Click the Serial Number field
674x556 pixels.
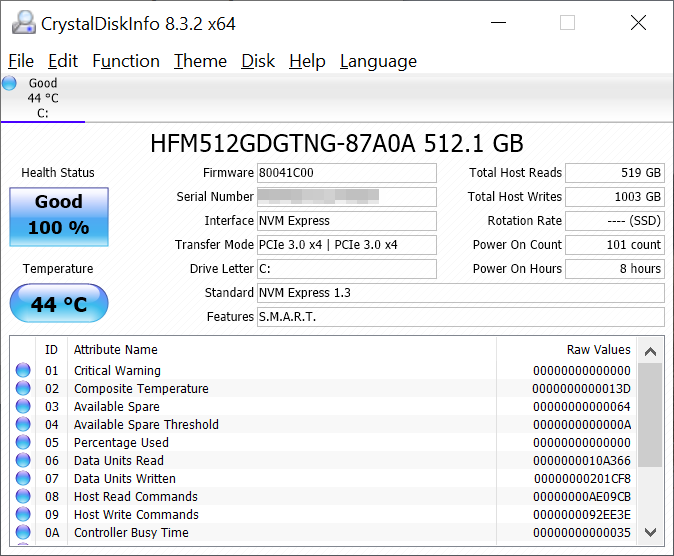coord(346,197)
